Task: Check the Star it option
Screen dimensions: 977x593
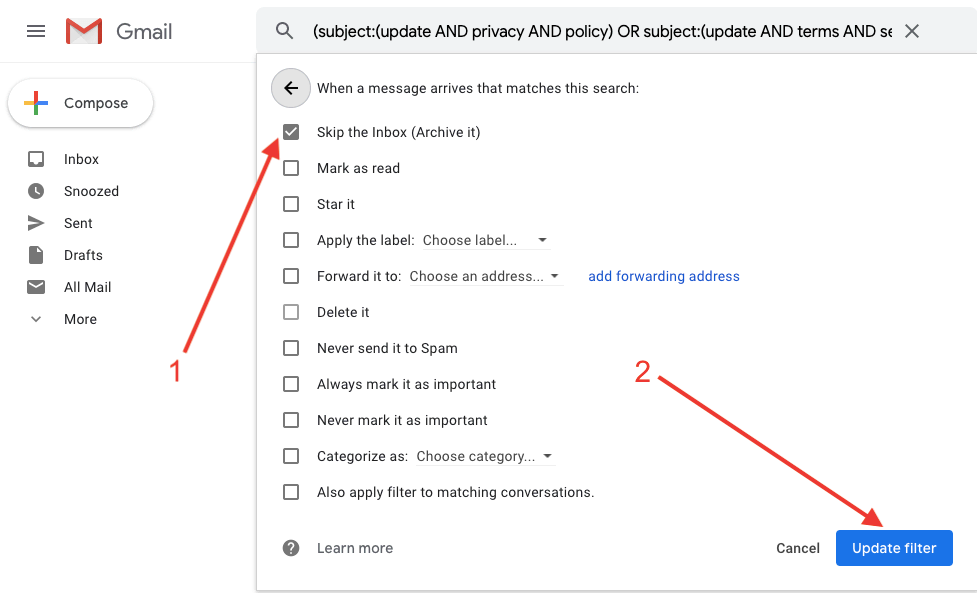Action: click(x=291, y=204)
